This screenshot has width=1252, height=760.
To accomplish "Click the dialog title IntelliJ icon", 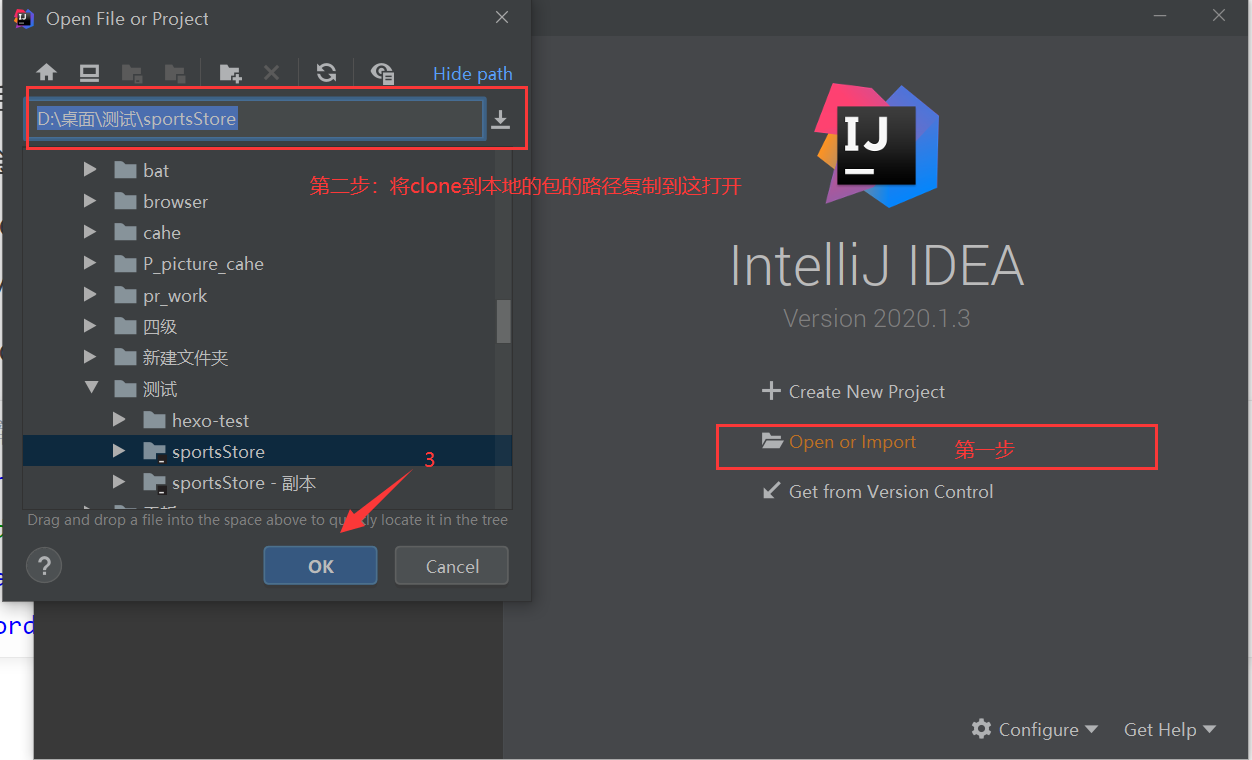I will click(24, 18).
